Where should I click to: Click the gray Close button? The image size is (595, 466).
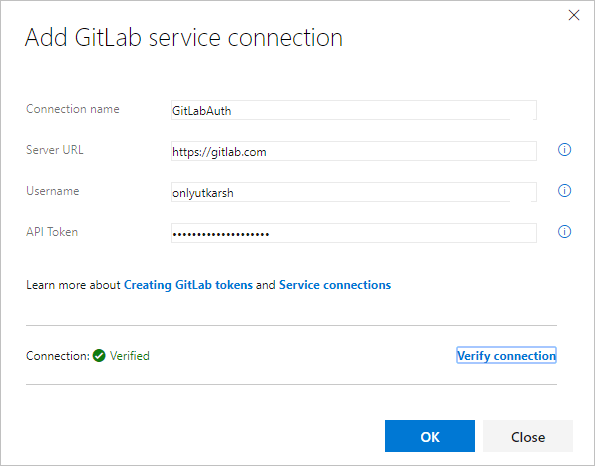pos(528,436)
